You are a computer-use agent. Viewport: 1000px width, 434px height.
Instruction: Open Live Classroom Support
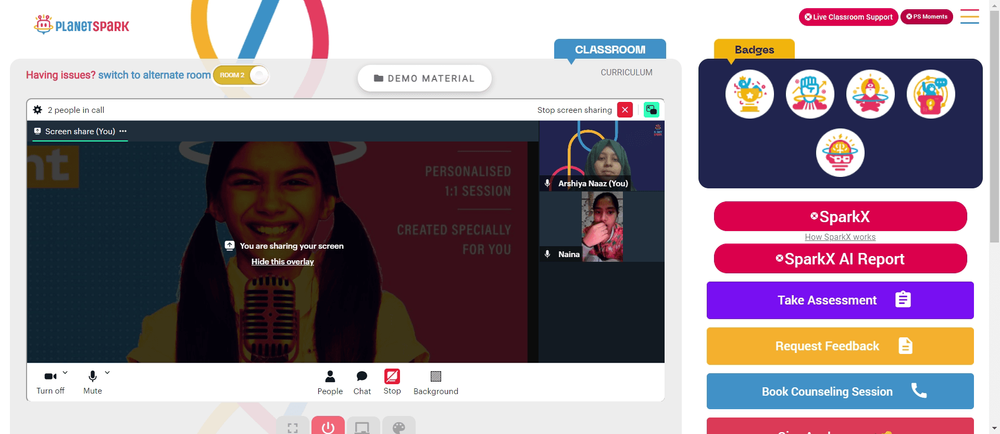pos(848,17)
